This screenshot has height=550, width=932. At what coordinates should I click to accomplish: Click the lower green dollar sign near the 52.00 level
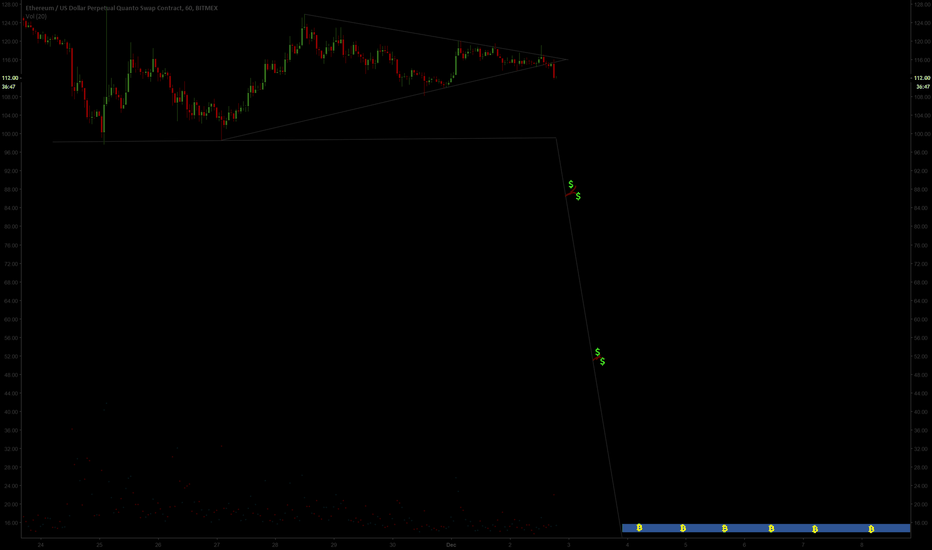coord(602,362)
